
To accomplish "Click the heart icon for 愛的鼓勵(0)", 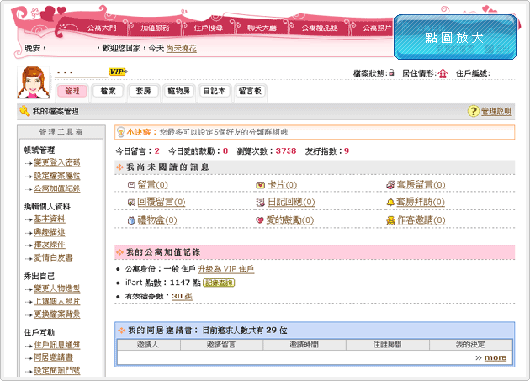I will click(260, 220).
